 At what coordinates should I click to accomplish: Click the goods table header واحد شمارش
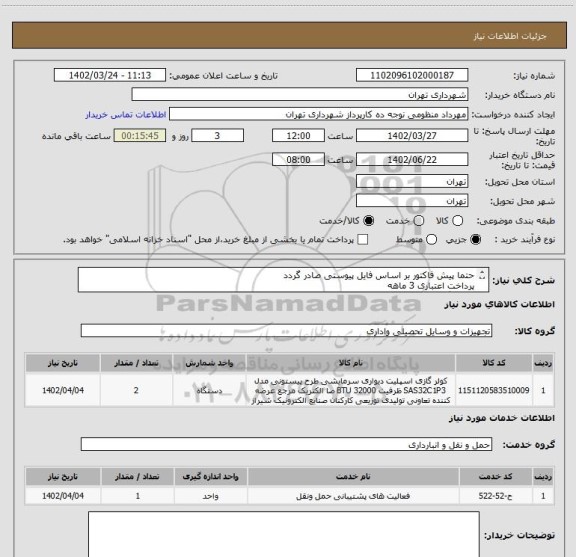coord(209,363)
